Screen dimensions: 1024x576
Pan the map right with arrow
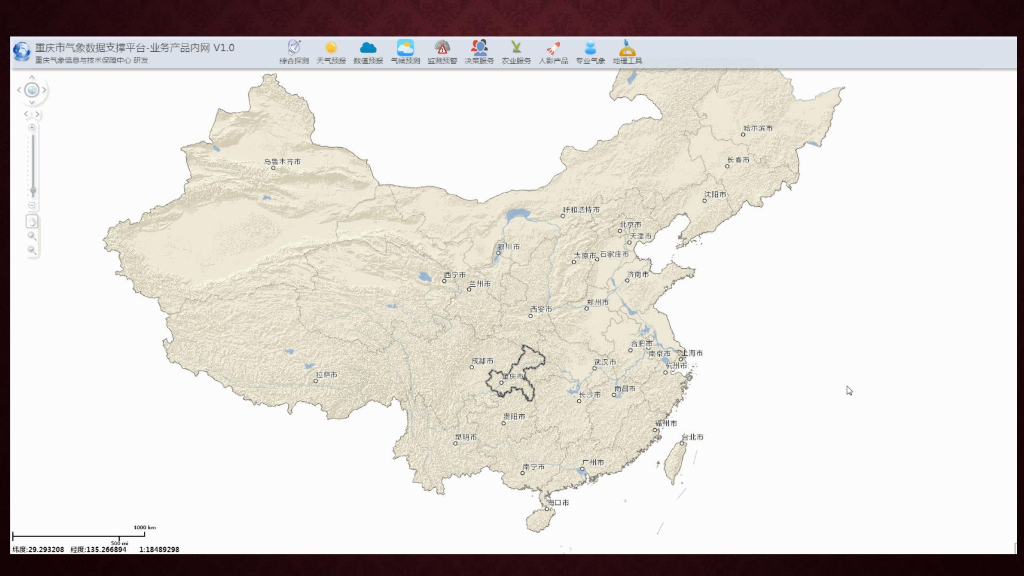(45, 90)
